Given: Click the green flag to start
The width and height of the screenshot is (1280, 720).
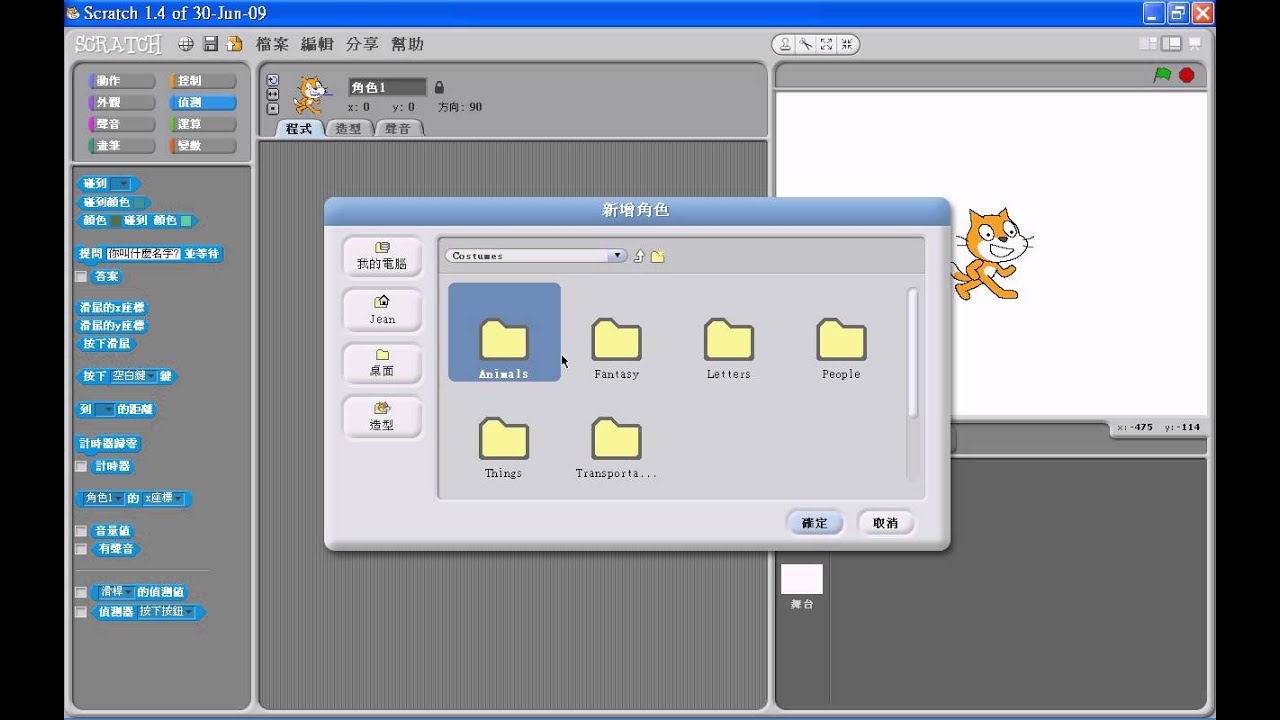Looking at the screenshot, I should click(1162, 75).
